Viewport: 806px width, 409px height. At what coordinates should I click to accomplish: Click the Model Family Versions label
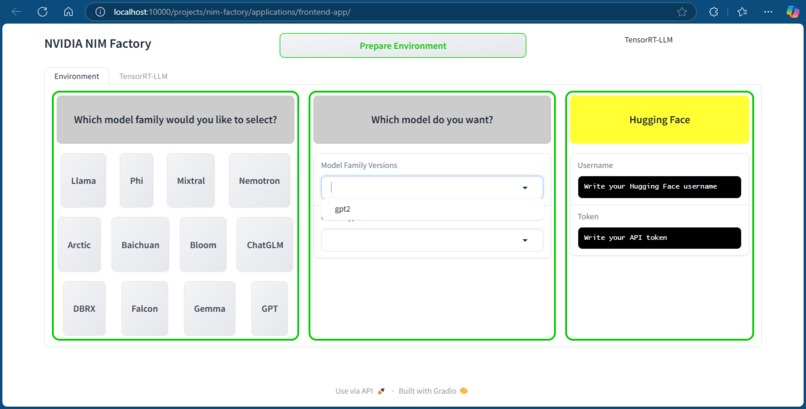pos(359,165)
